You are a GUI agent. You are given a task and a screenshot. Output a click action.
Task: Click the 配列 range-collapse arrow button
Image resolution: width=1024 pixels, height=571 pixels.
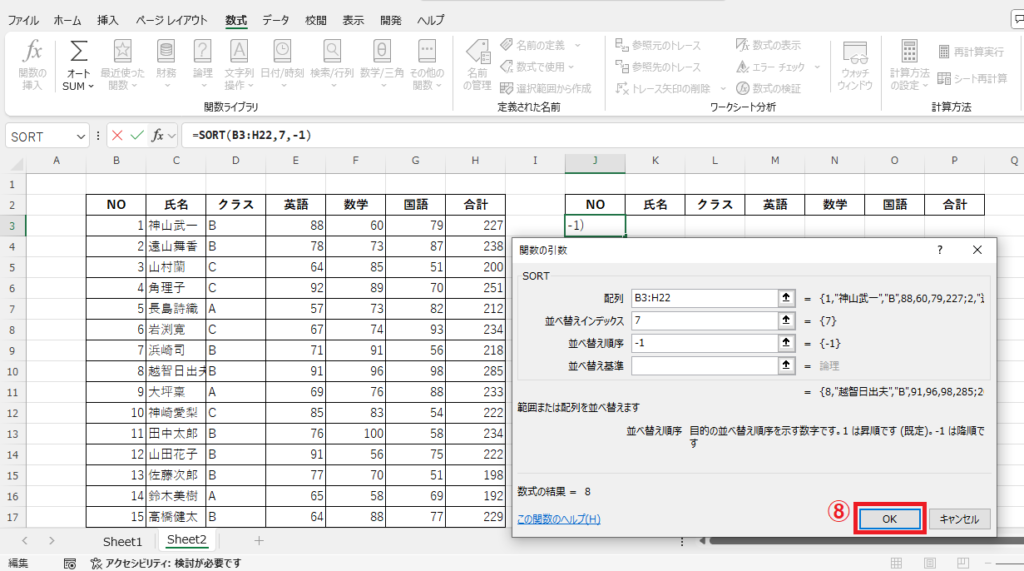[x=786, y=298]
